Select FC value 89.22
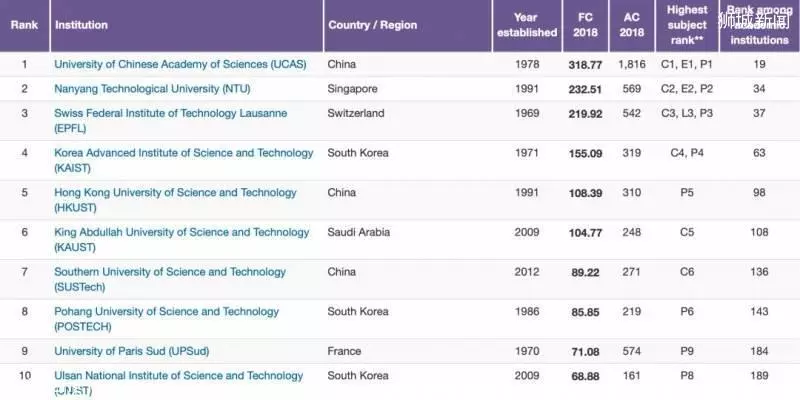This screenshot has height=400, width=800. tap(585, 272)
